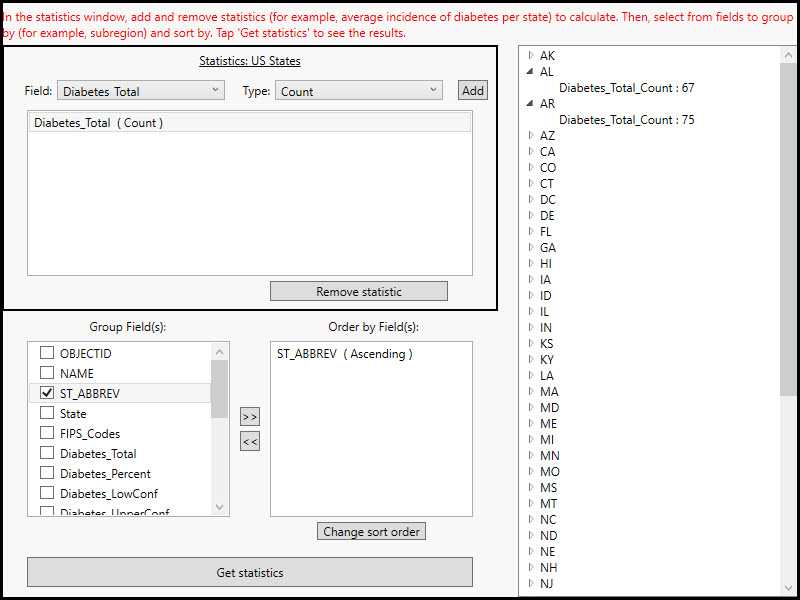Check the FIPS_Codes group field checkbox
Viewport: 800px width, 600px height.
point(47,433)
